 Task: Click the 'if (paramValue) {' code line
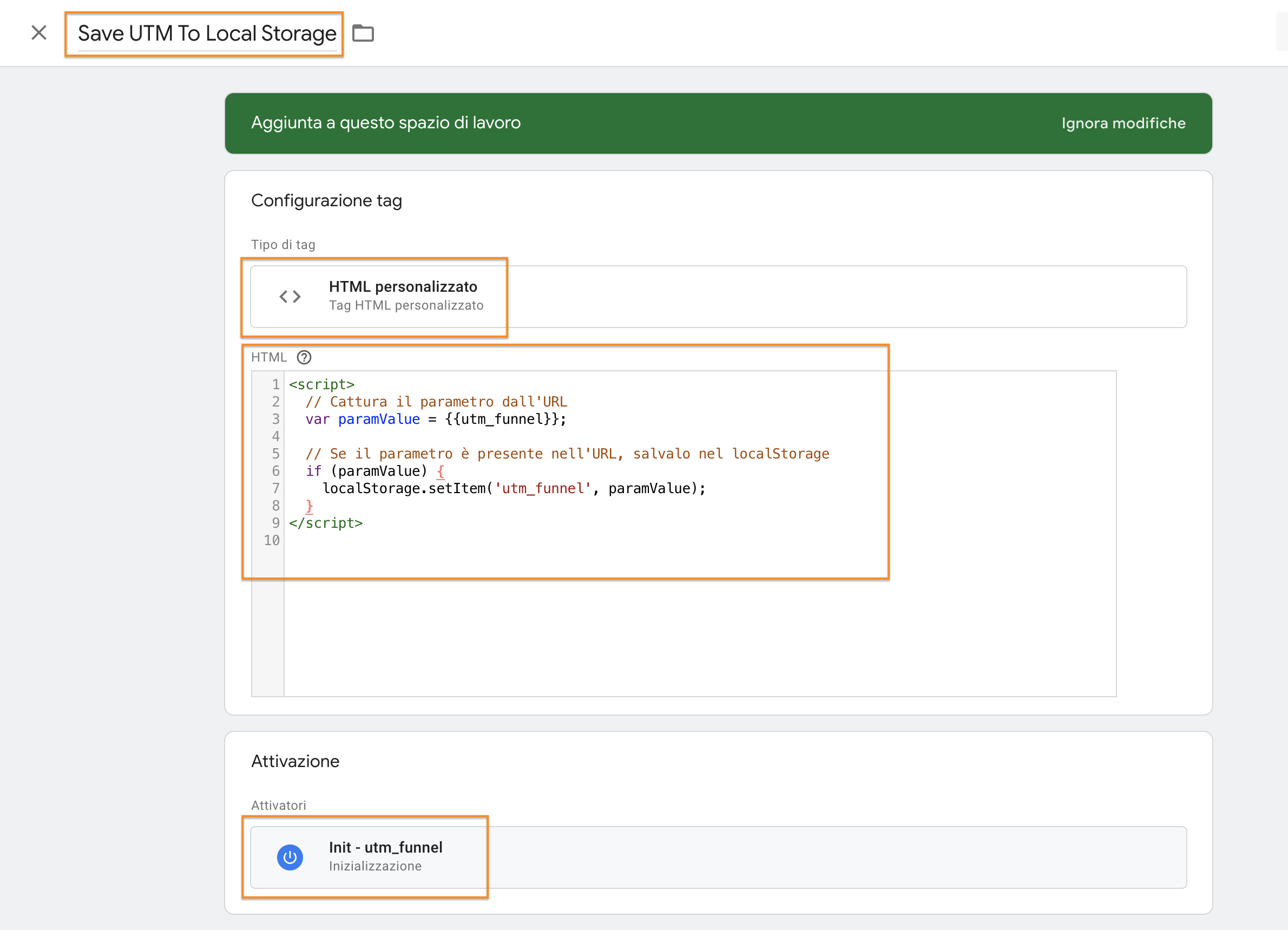(375, 471)
